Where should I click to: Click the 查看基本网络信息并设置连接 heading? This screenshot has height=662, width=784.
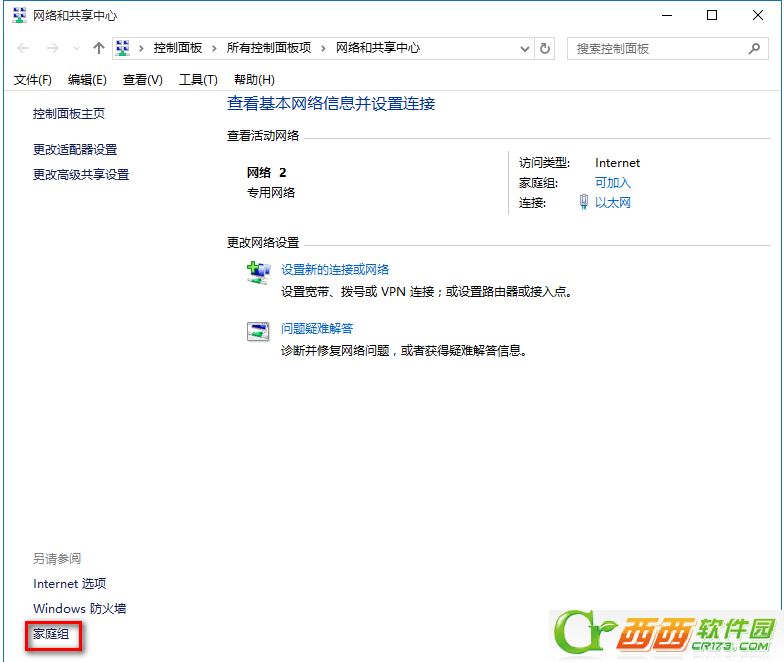click(x=331, y=104)
